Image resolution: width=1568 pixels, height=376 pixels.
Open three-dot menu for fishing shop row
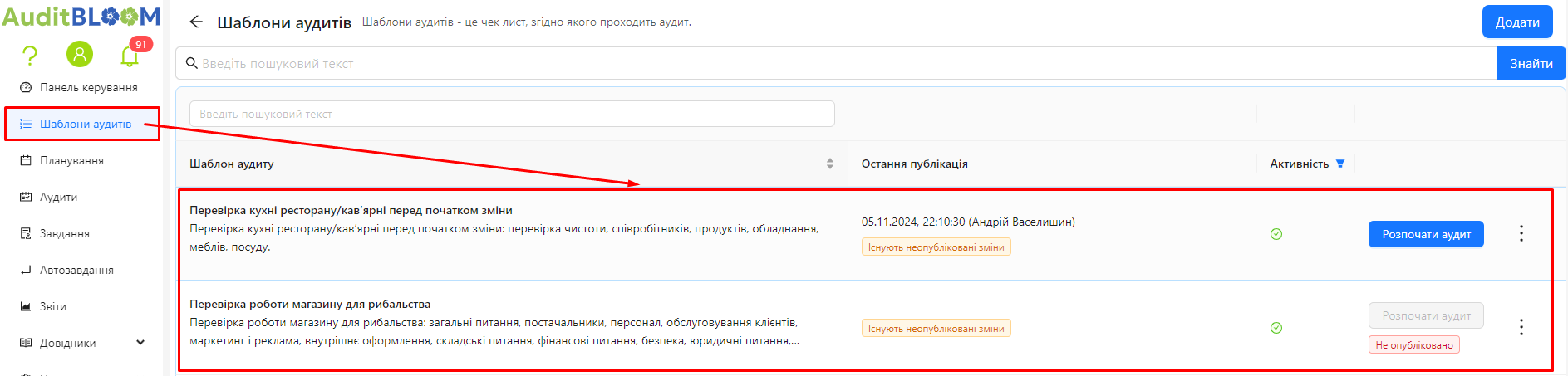pyautogui.click(x=1521, y=327)
